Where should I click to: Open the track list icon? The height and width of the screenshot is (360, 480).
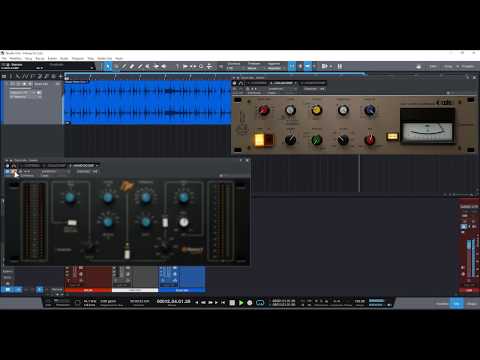click(4, 76)
